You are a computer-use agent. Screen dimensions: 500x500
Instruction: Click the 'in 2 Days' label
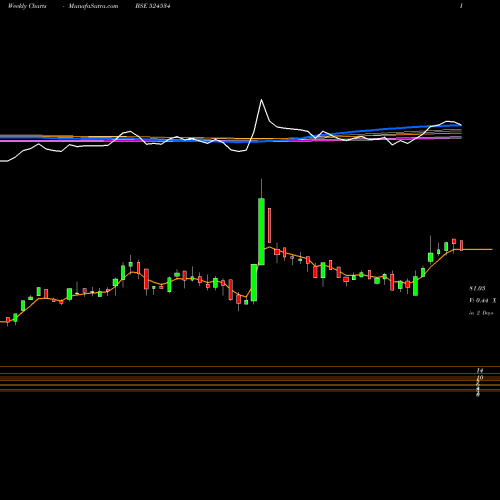point(481,313)
